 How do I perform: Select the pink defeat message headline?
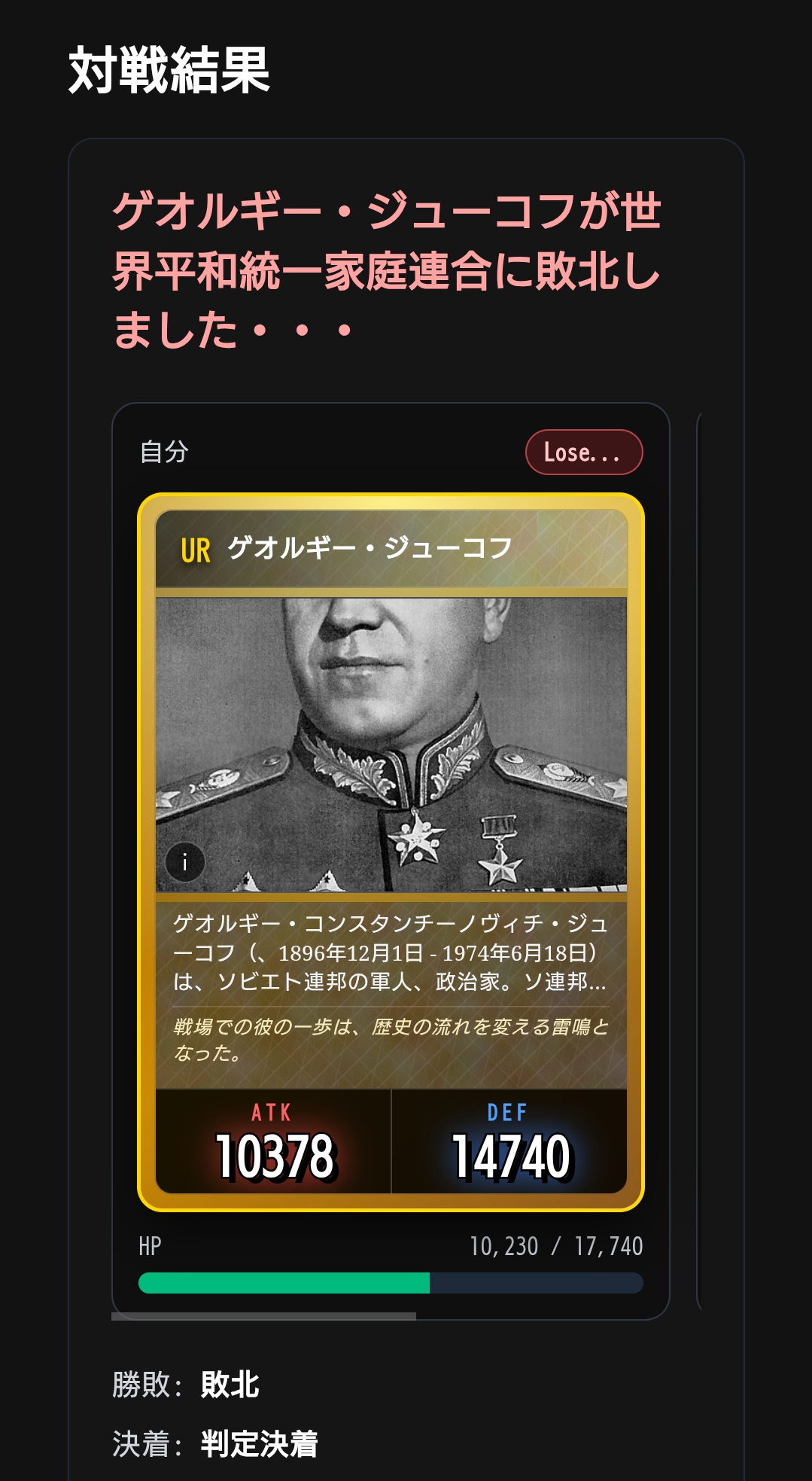(387, 270)
